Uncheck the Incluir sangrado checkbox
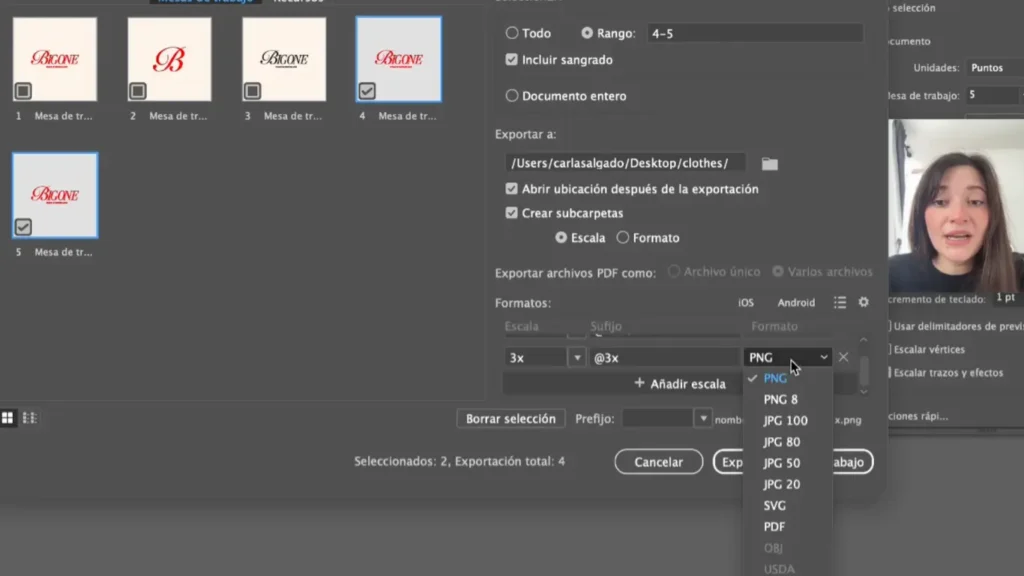 512,60
